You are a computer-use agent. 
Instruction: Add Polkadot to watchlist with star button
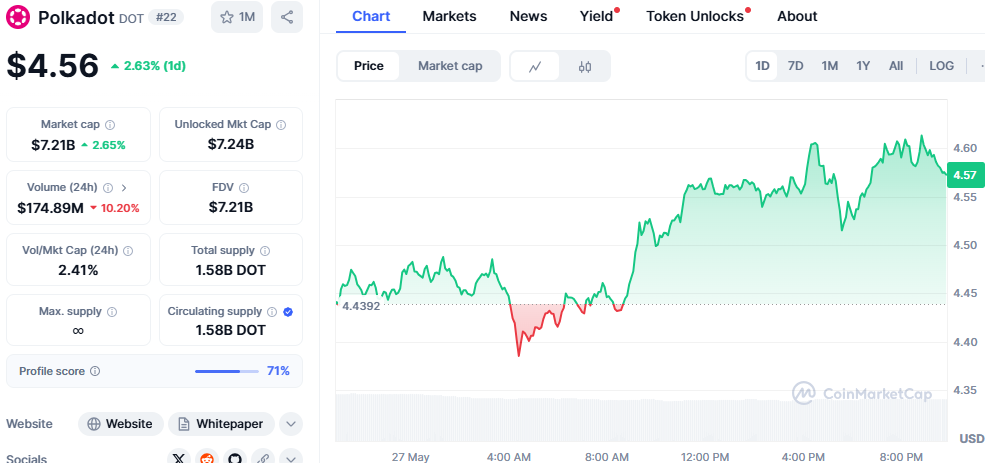237,17
